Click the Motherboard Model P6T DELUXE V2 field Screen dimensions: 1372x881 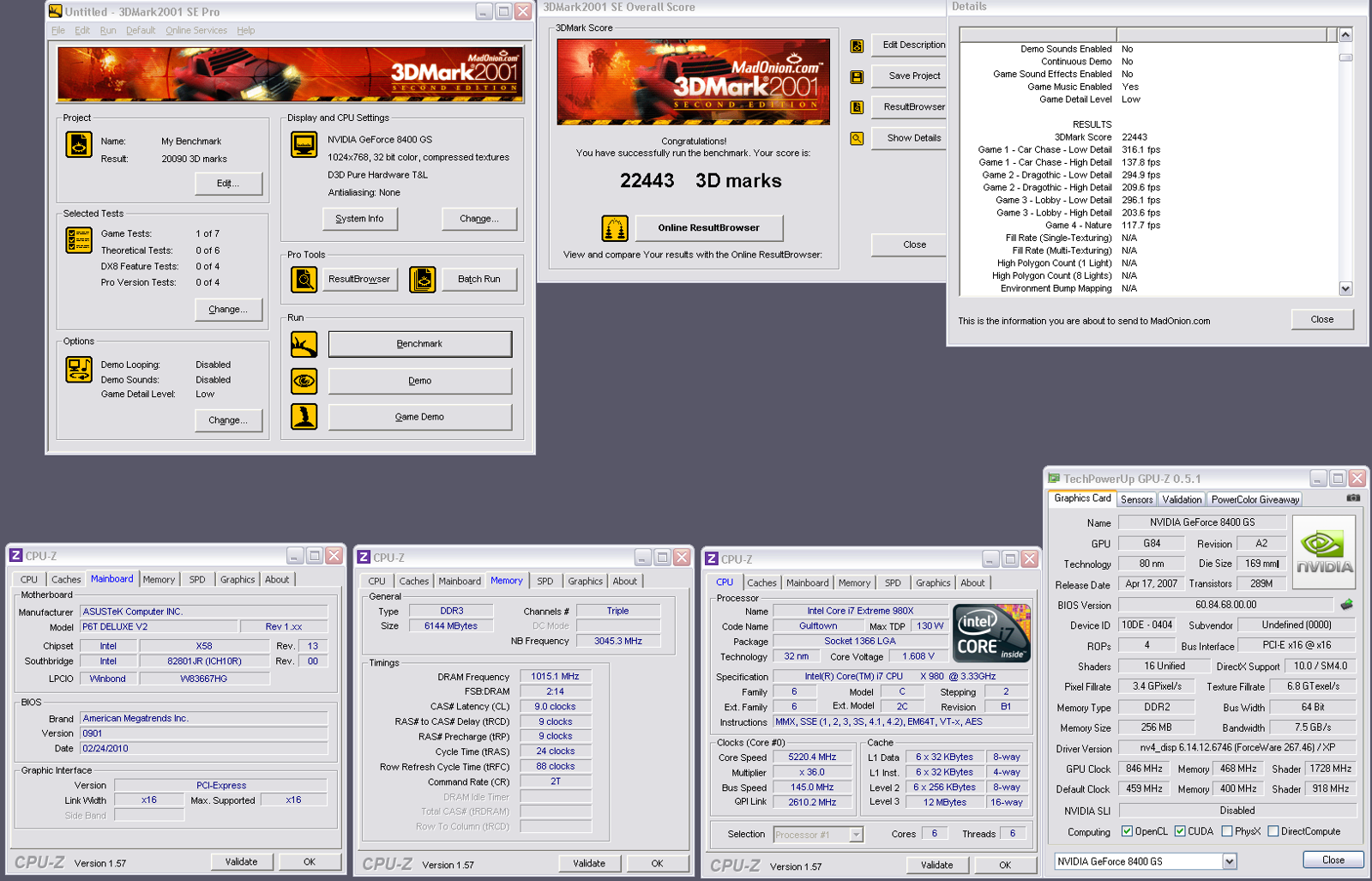(x=158, y=627)
